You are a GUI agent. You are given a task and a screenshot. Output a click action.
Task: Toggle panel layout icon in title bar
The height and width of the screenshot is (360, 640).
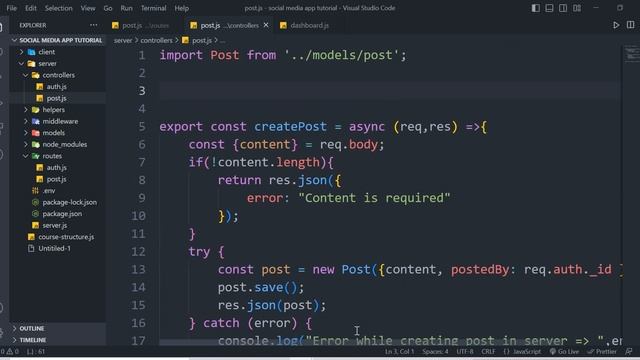click(549, 8)
